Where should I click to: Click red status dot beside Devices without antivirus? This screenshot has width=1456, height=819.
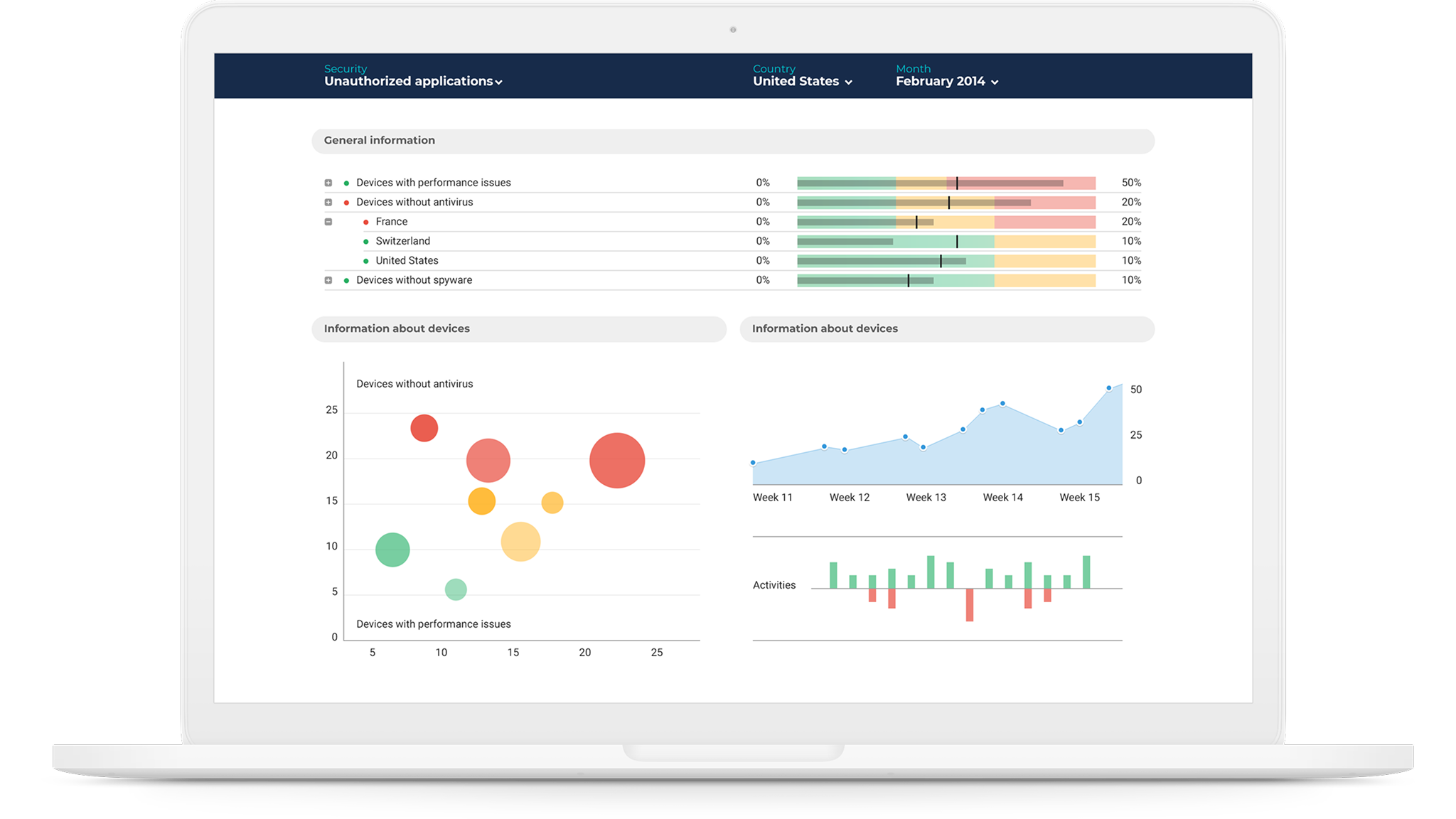346,203
